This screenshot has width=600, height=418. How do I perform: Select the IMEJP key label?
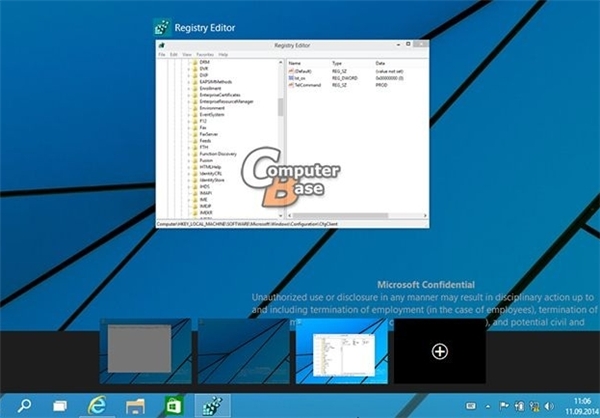point(205,206)
